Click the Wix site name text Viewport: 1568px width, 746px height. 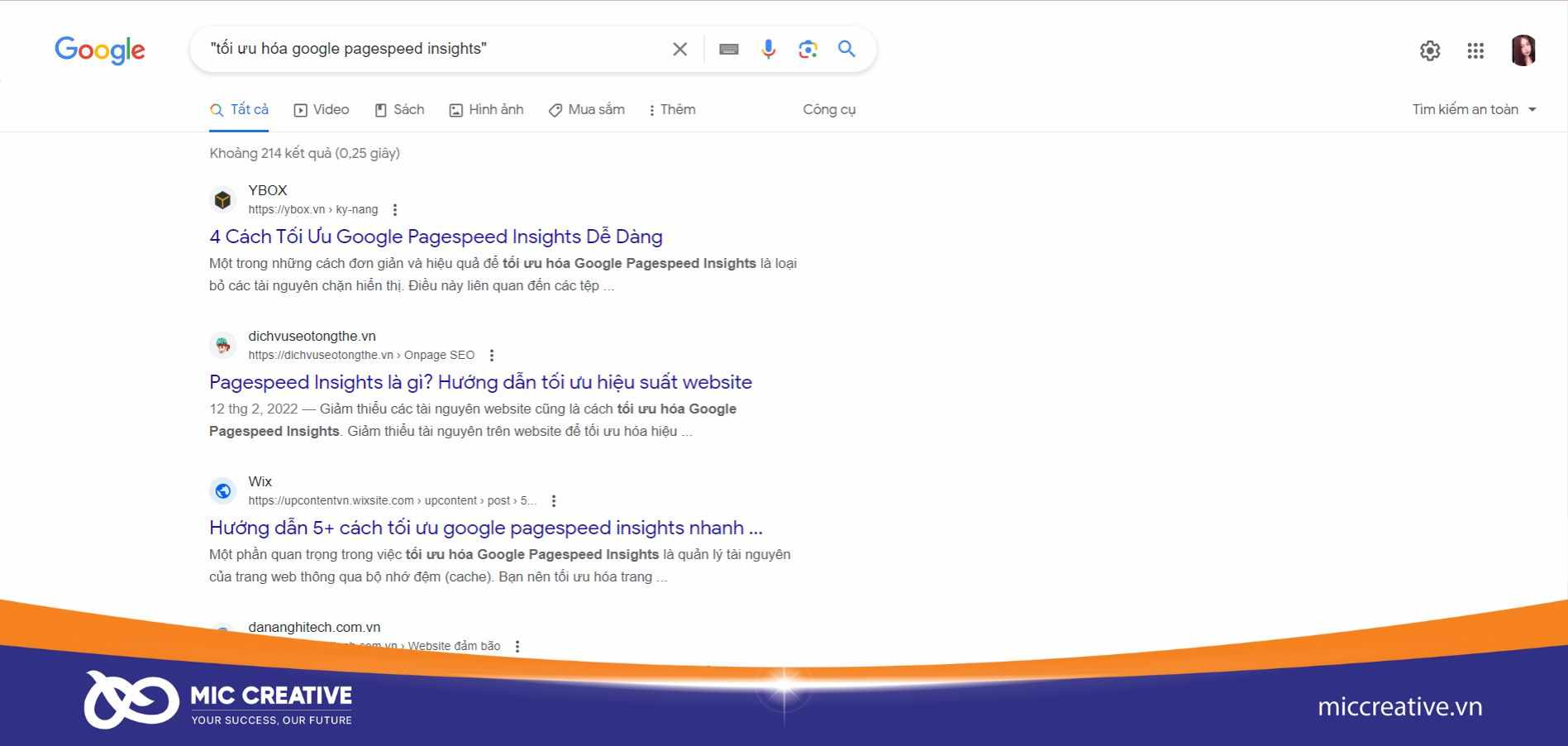click(x=260, y=481)
